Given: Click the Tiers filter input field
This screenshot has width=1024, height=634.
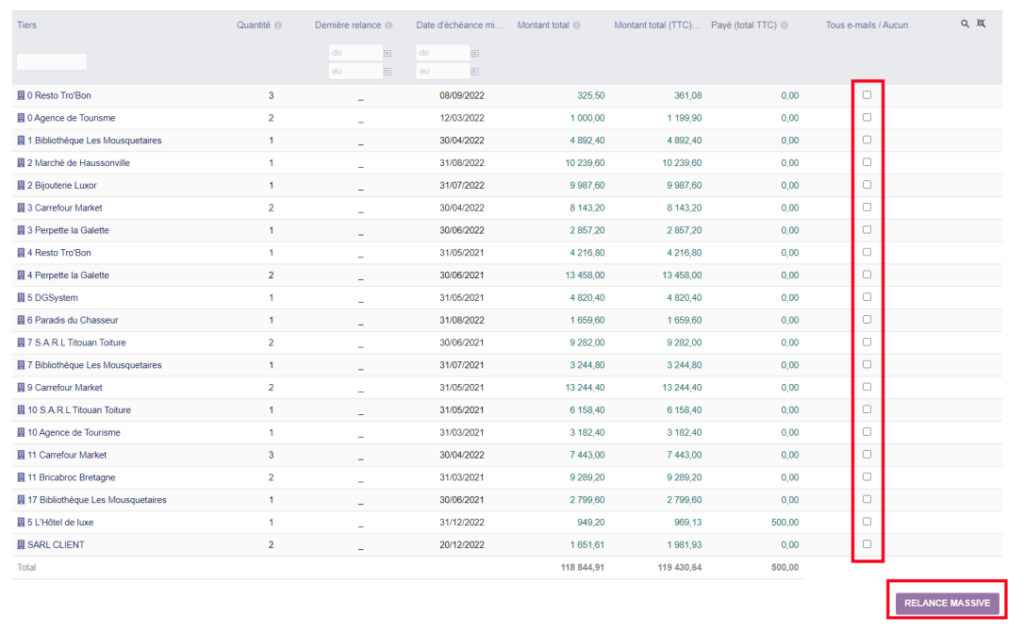Looking at the screenshot, I should pos(51,60).
